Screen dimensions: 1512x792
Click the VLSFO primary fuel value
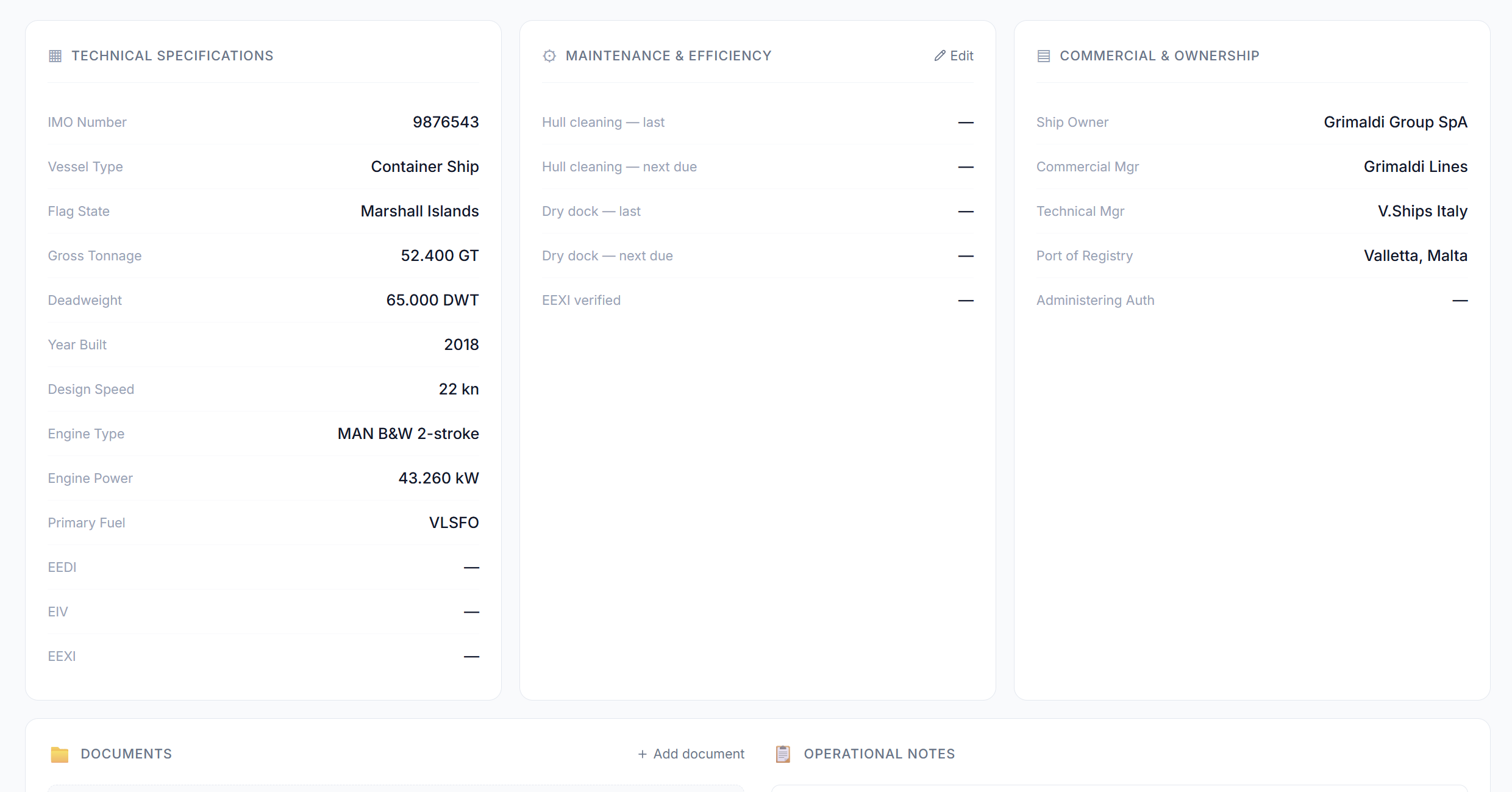click(454, 523)
